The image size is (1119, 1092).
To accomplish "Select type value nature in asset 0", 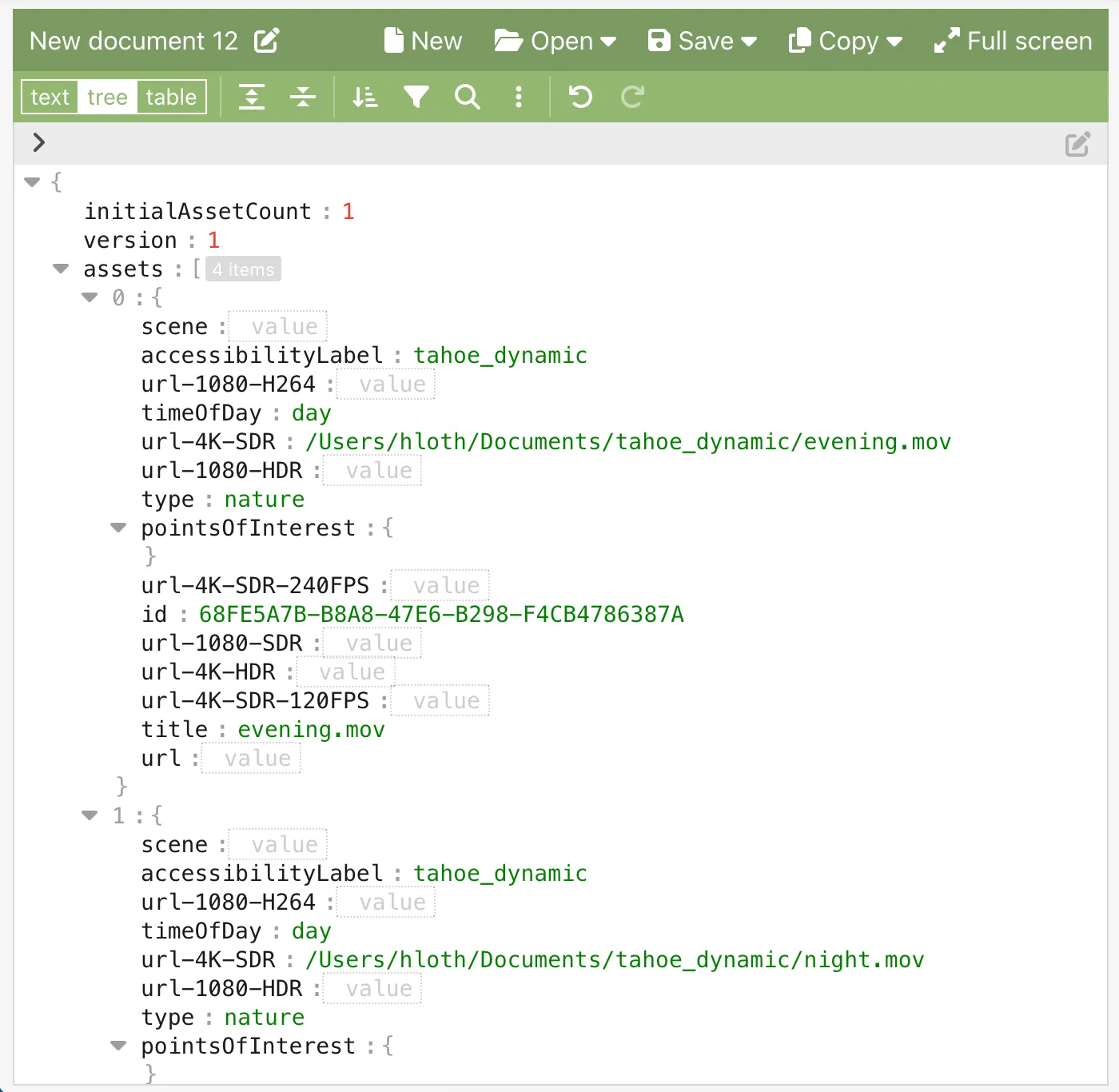I will (x=265, y=499).
